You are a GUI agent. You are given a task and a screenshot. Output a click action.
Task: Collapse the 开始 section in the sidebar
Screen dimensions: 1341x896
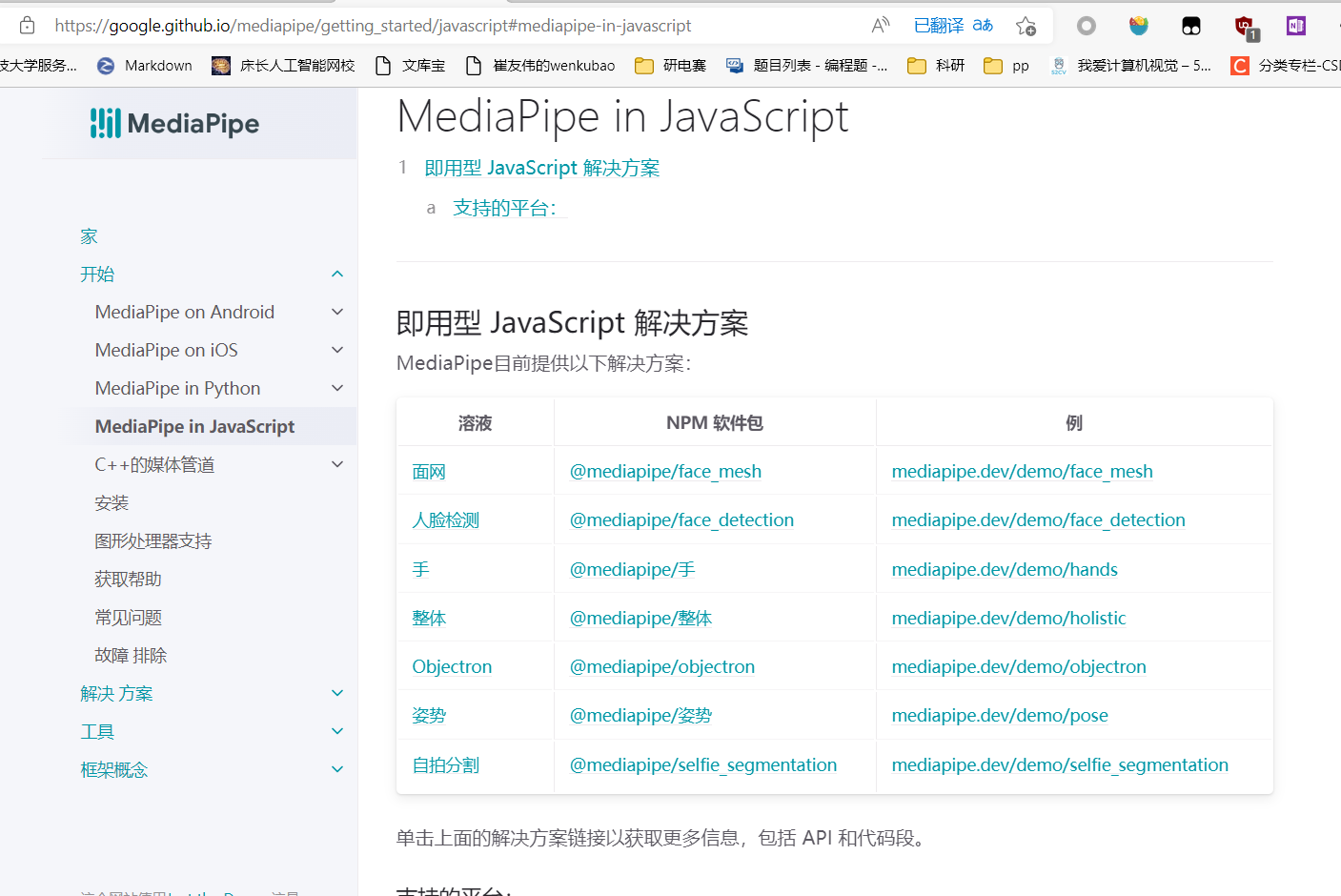pyautogui.click(x=336, y=274)
